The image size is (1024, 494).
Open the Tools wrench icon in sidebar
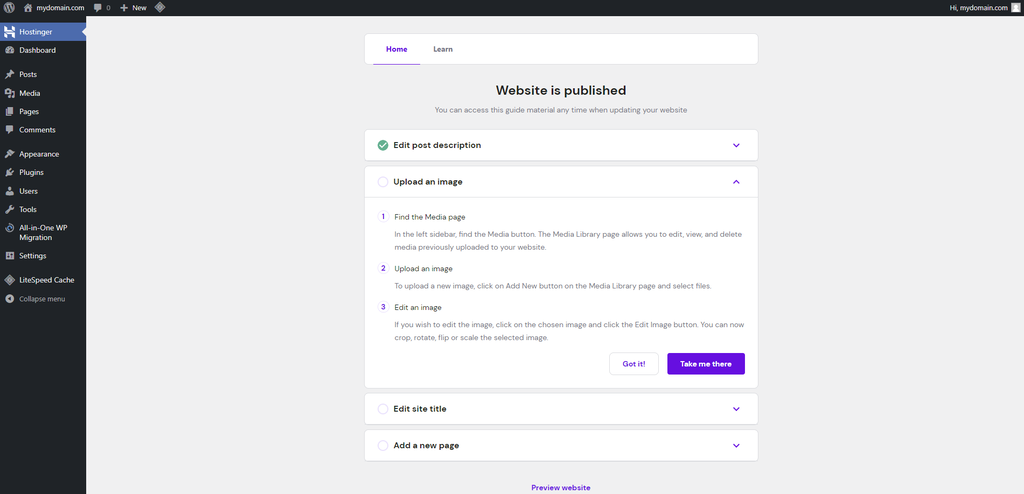pyautogui.click(x=9, y=209)
